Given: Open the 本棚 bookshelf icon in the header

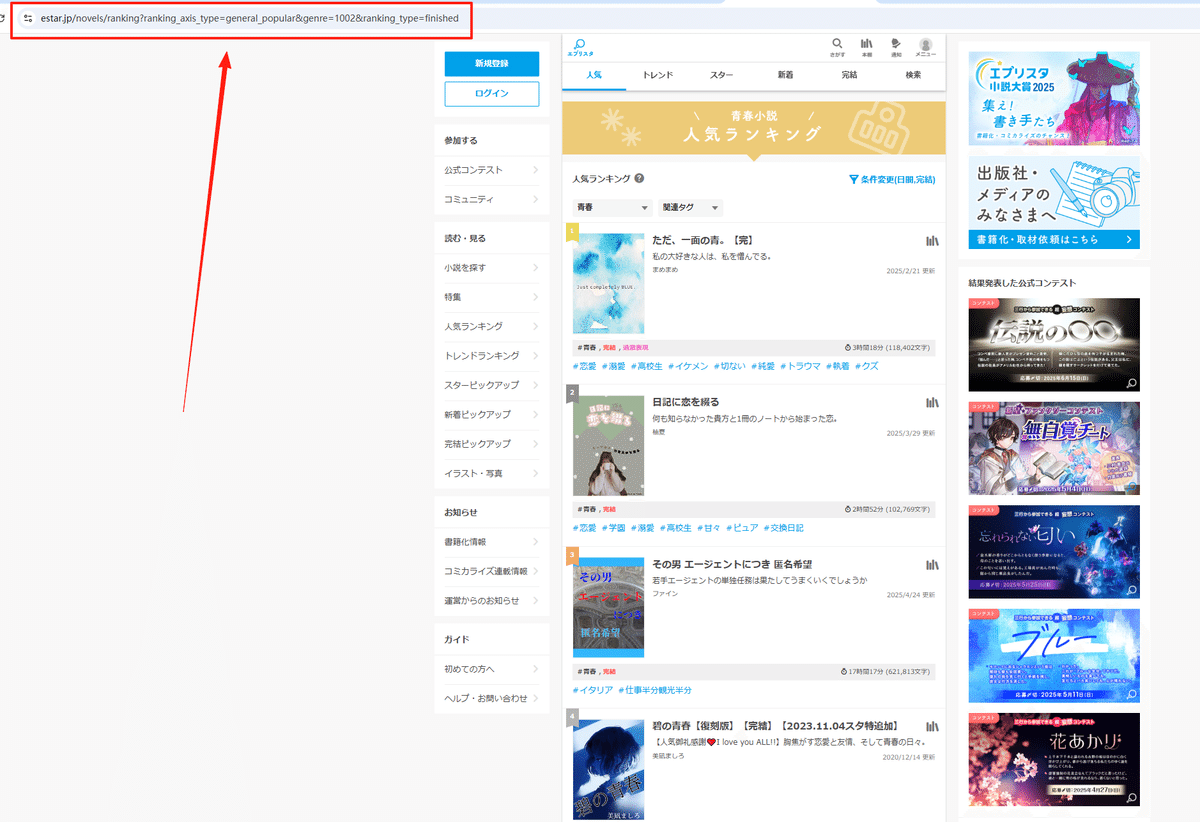Looking at the screenshot, I should [x=867, y=47].
